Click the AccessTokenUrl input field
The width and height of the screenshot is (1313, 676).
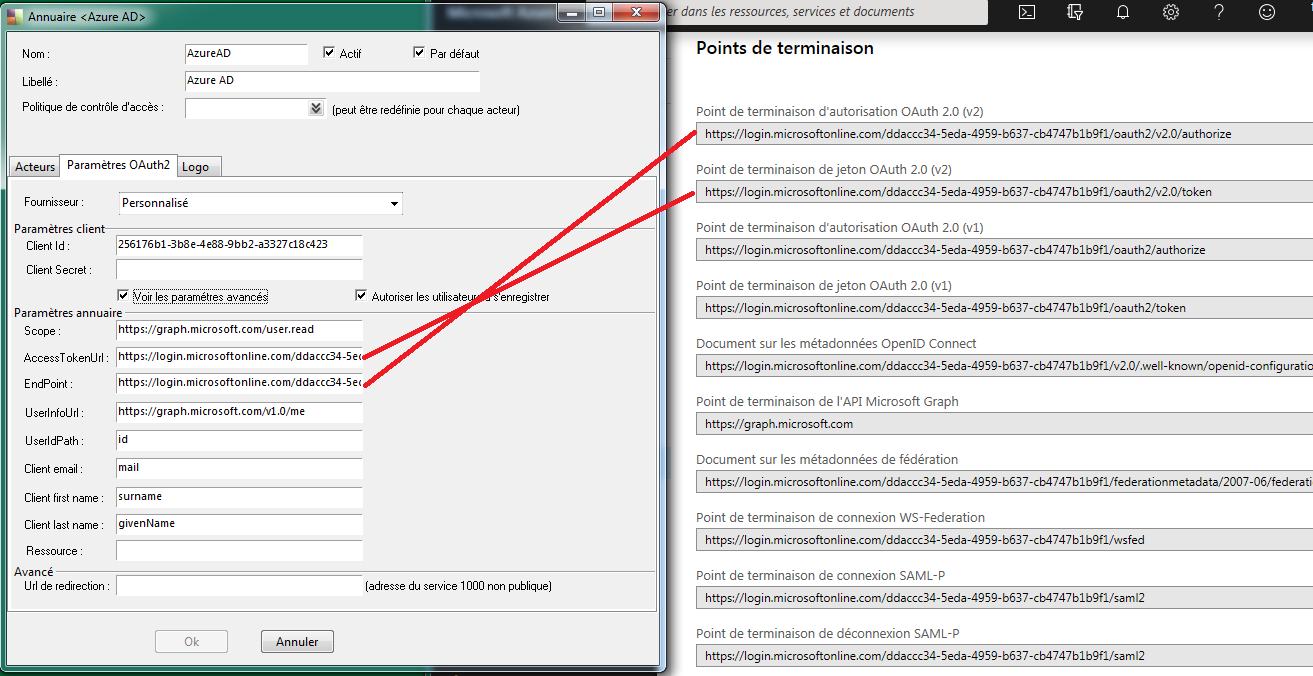pos(239,357)
